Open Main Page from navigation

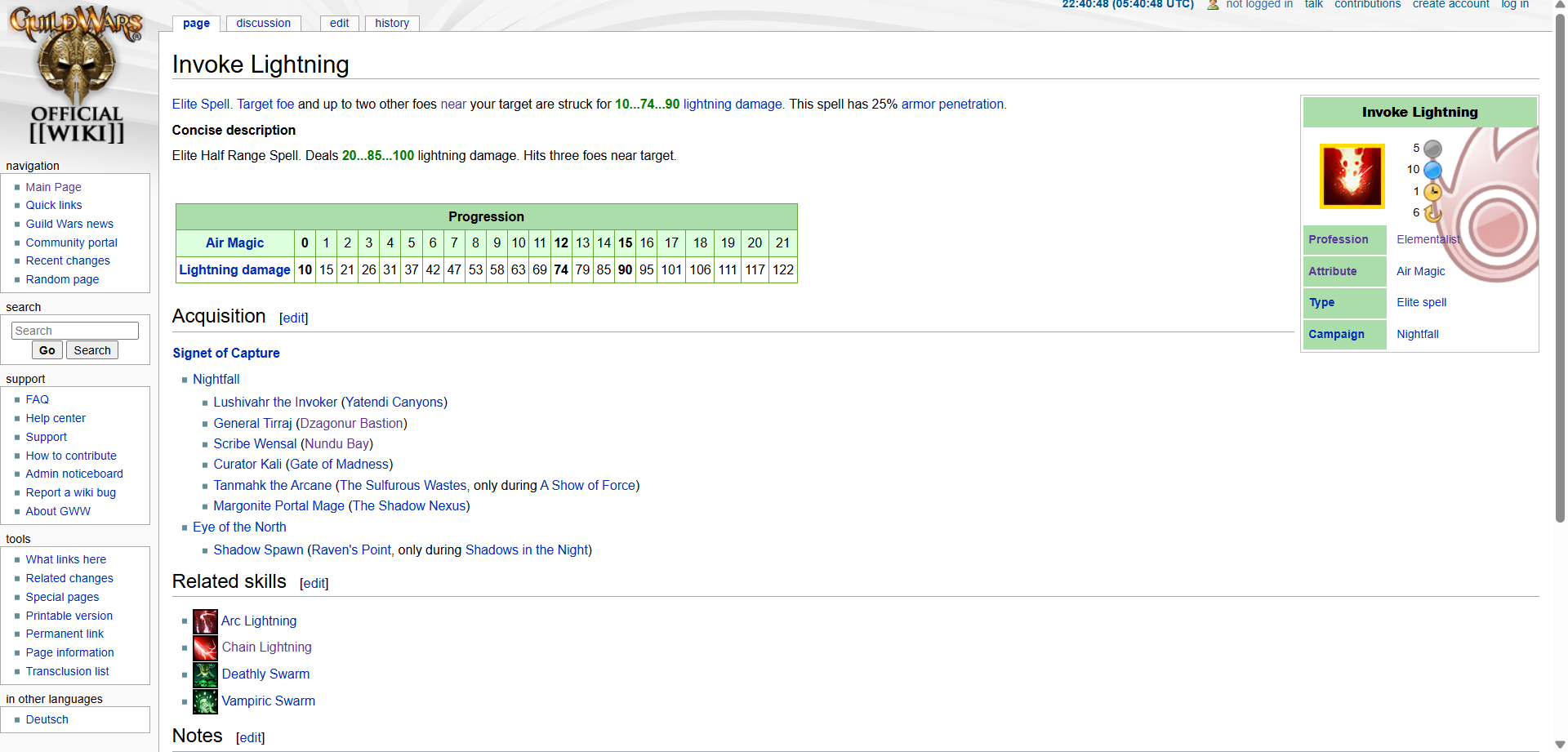click(53, 187)
